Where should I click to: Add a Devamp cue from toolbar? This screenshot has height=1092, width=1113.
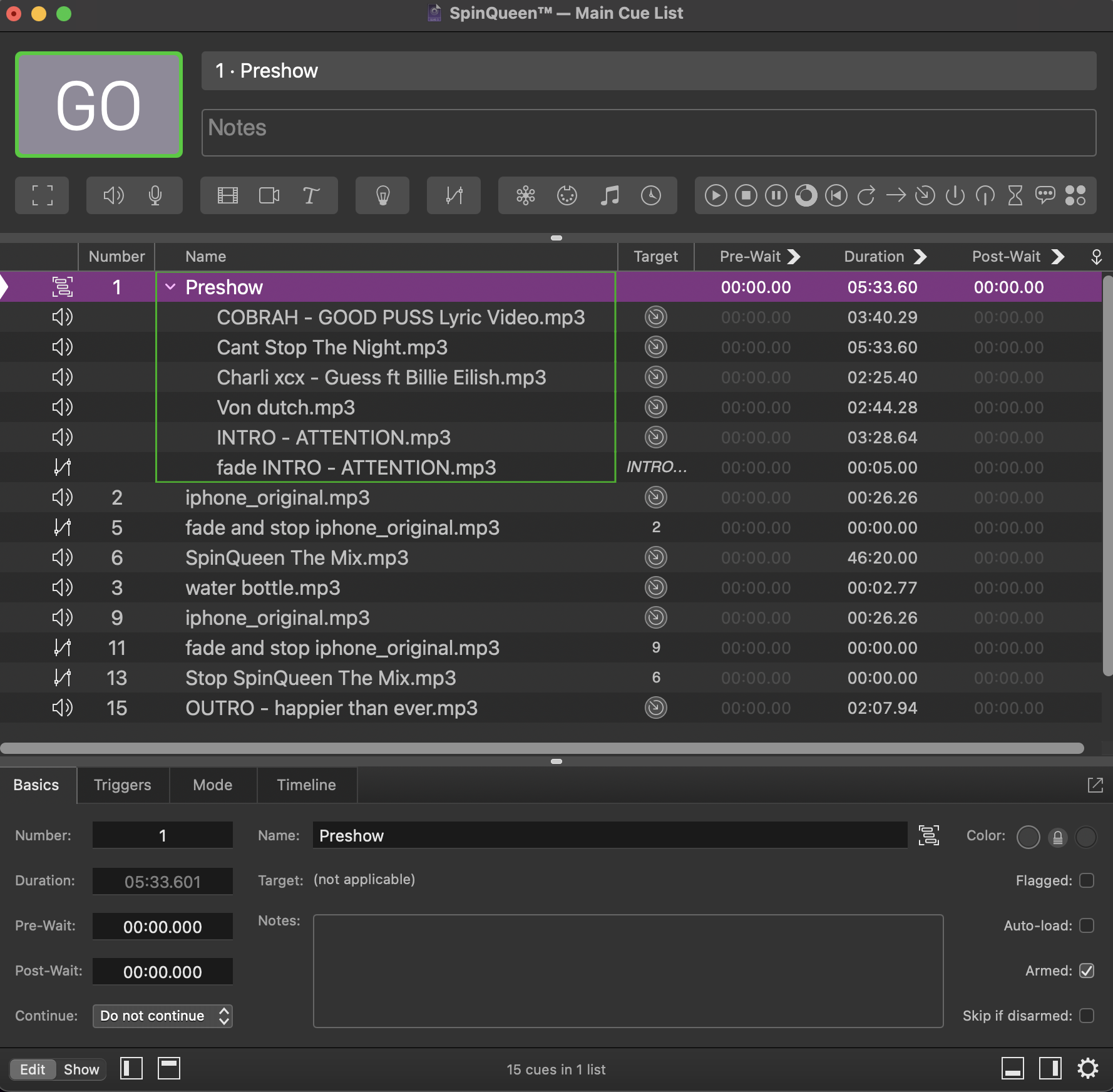866,195
